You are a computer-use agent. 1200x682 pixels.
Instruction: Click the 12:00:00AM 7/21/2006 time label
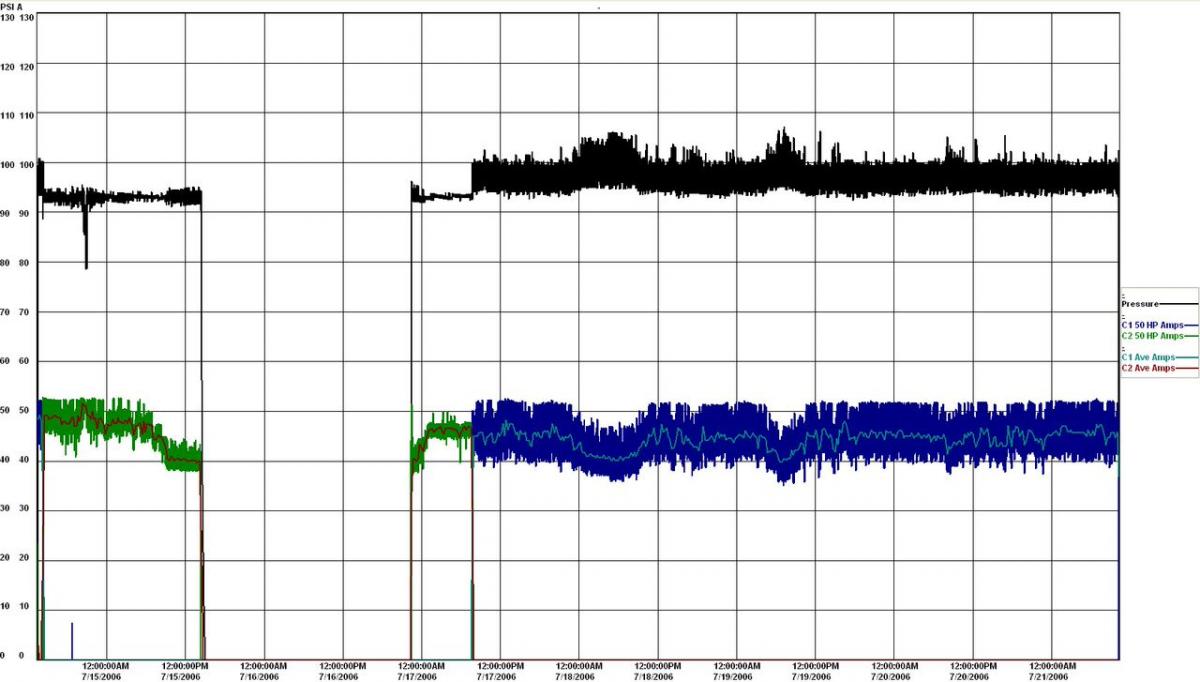pos(1052,671)
